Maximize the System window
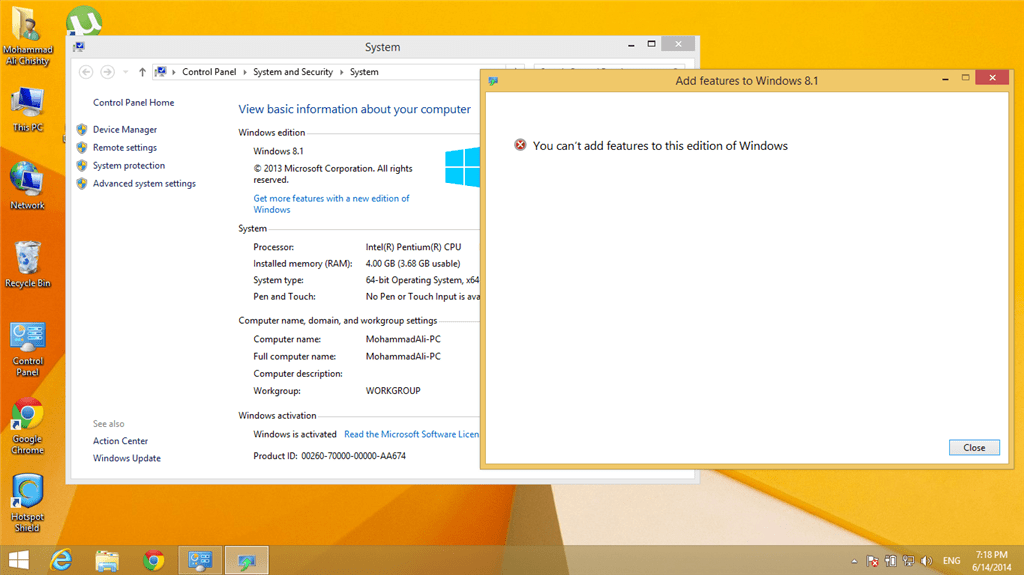Screen dimensions: 1024x575 (x=651, y=44)
